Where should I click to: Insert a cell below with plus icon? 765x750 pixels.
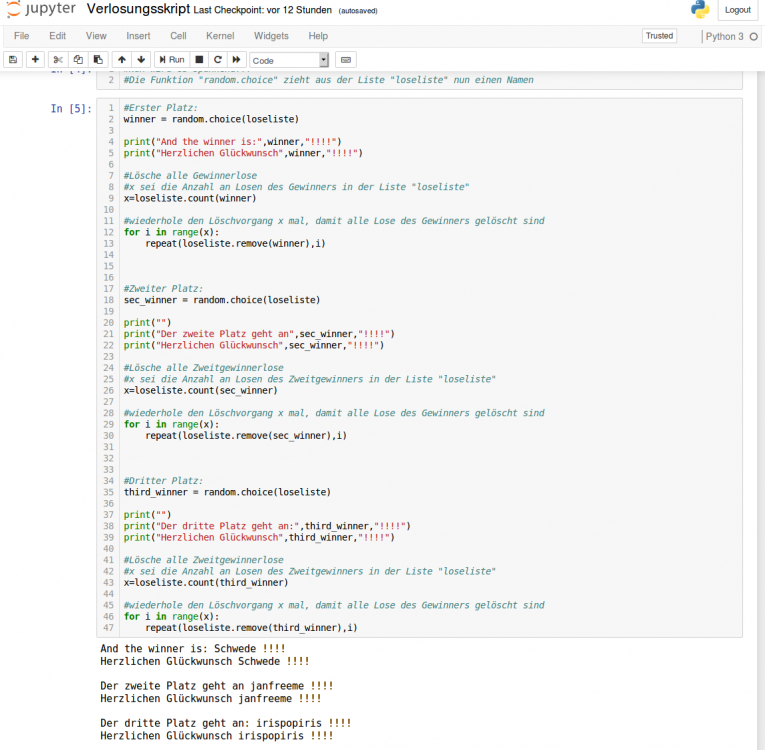pyautogui.click(x=35, y=60)
